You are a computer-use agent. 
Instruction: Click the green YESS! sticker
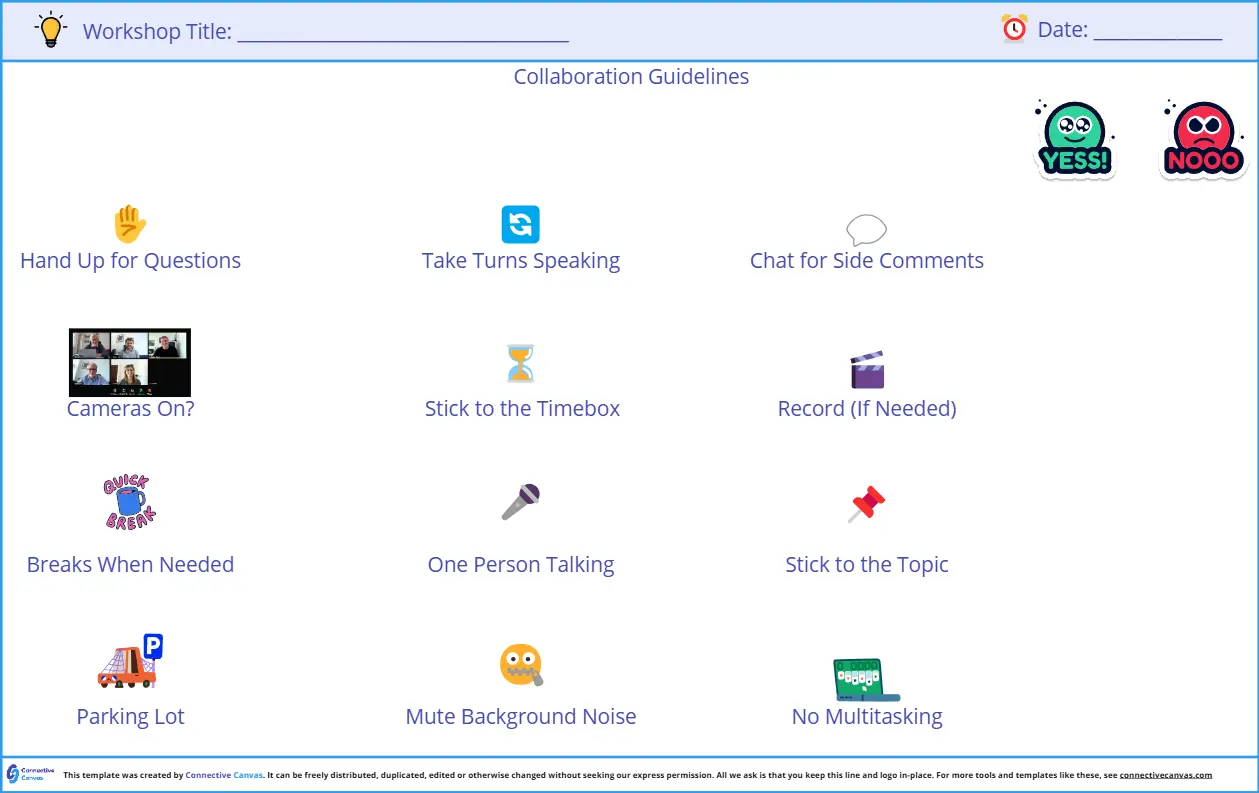pos(1073,140)
